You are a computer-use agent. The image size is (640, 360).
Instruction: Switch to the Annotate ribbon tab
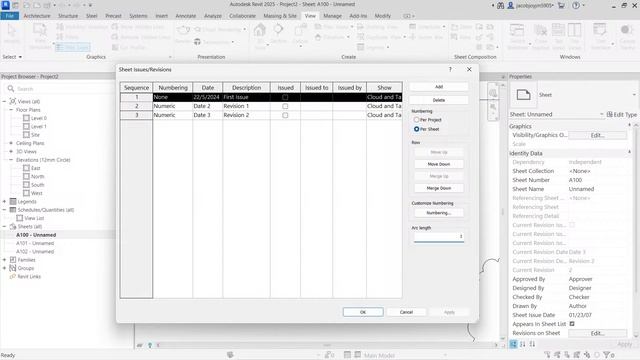point(186,16)
